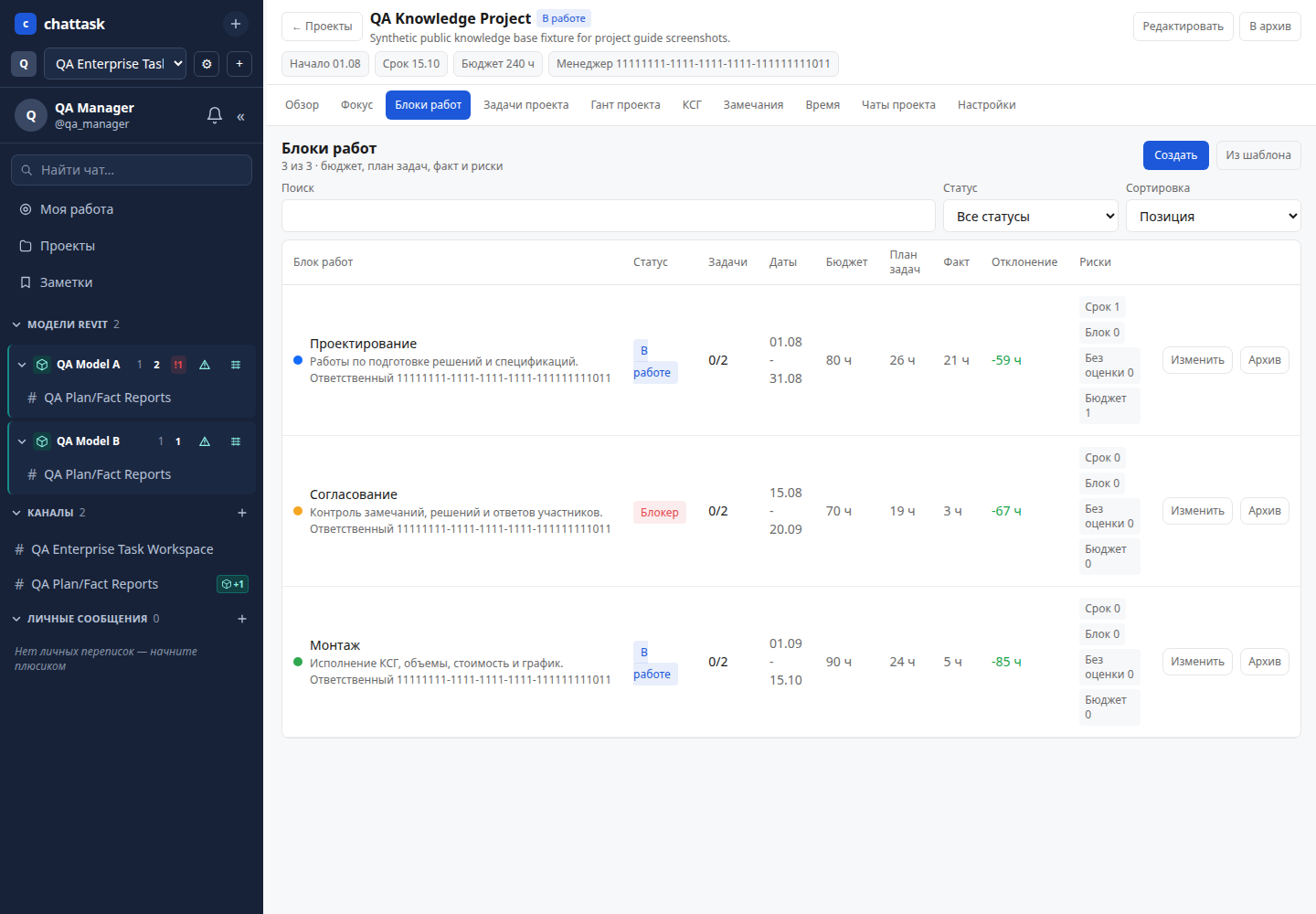Open the Гант проекта tab

625,105
